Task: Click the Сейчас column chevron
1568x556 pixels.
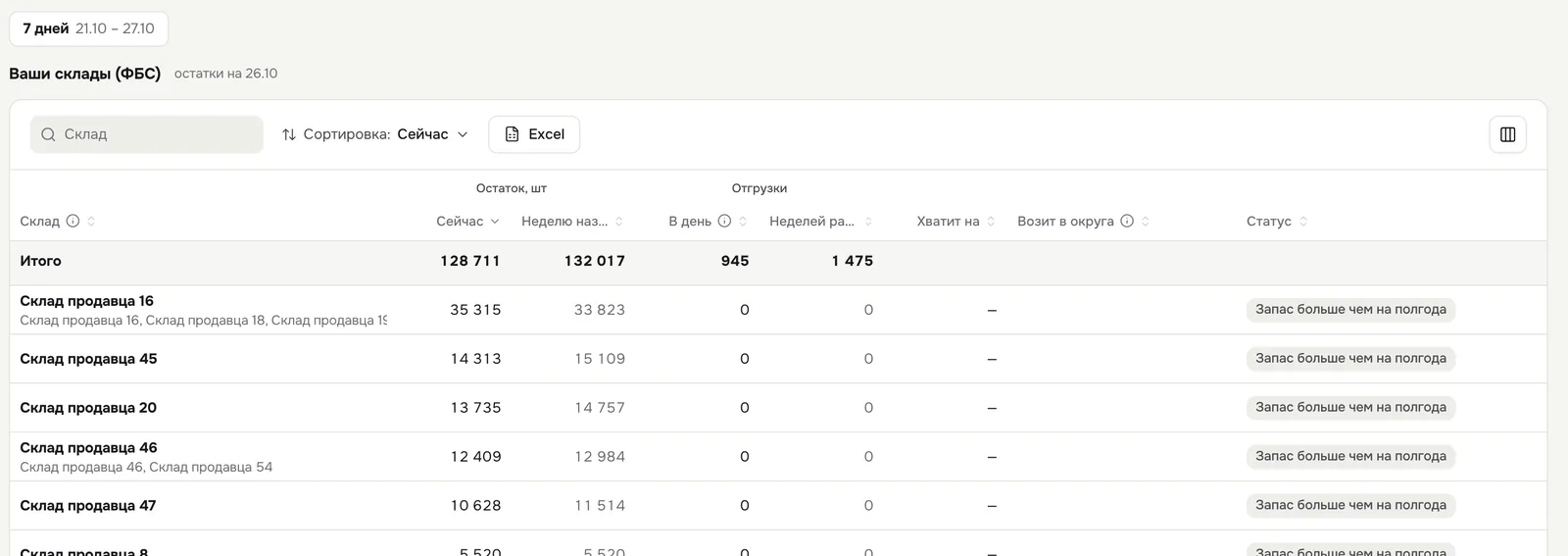Action: click(495, 222)
